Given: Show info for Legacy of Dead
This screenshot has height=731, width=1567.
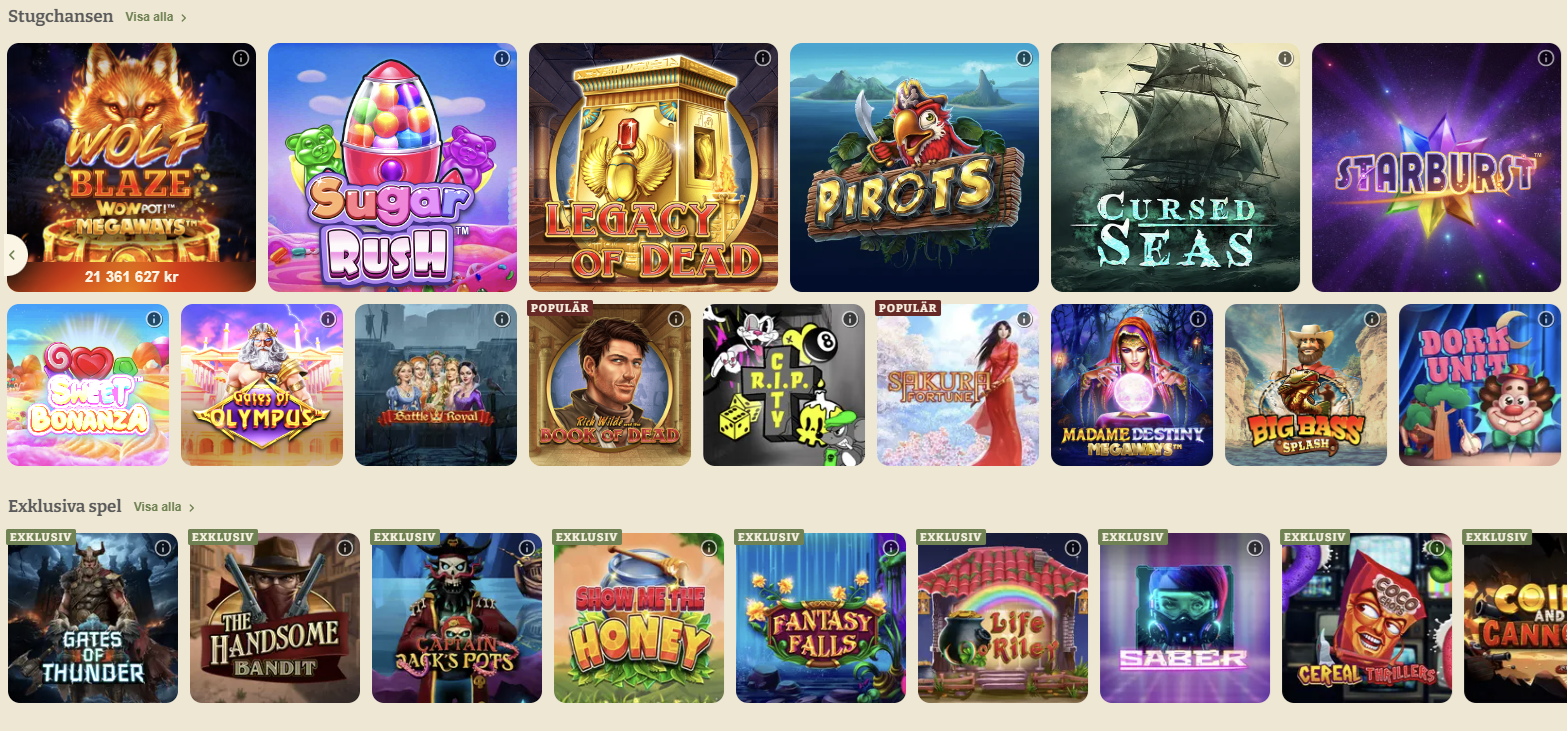Looking at the screenshot, I should [x=762, y=58].
